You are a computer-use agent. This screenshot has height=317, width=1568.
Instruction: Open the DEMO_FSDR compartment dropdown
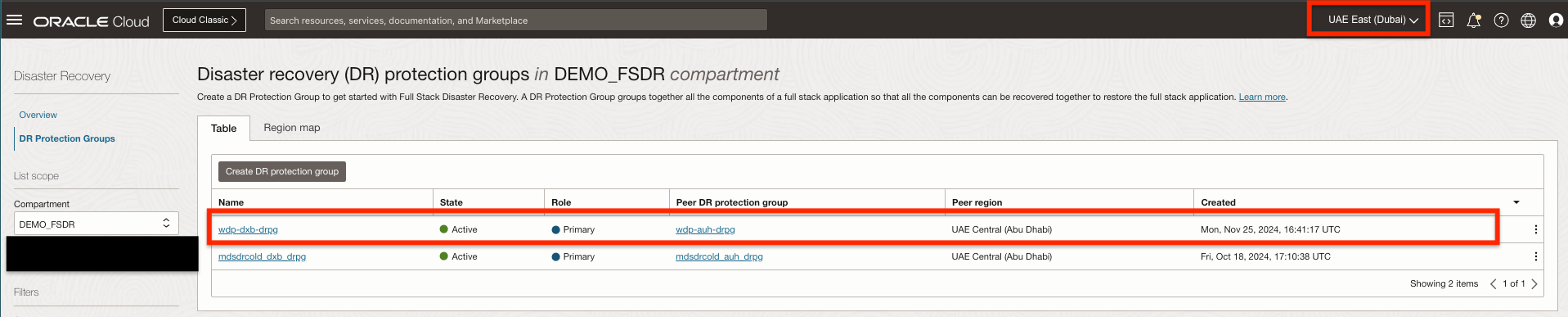(97, 224)
